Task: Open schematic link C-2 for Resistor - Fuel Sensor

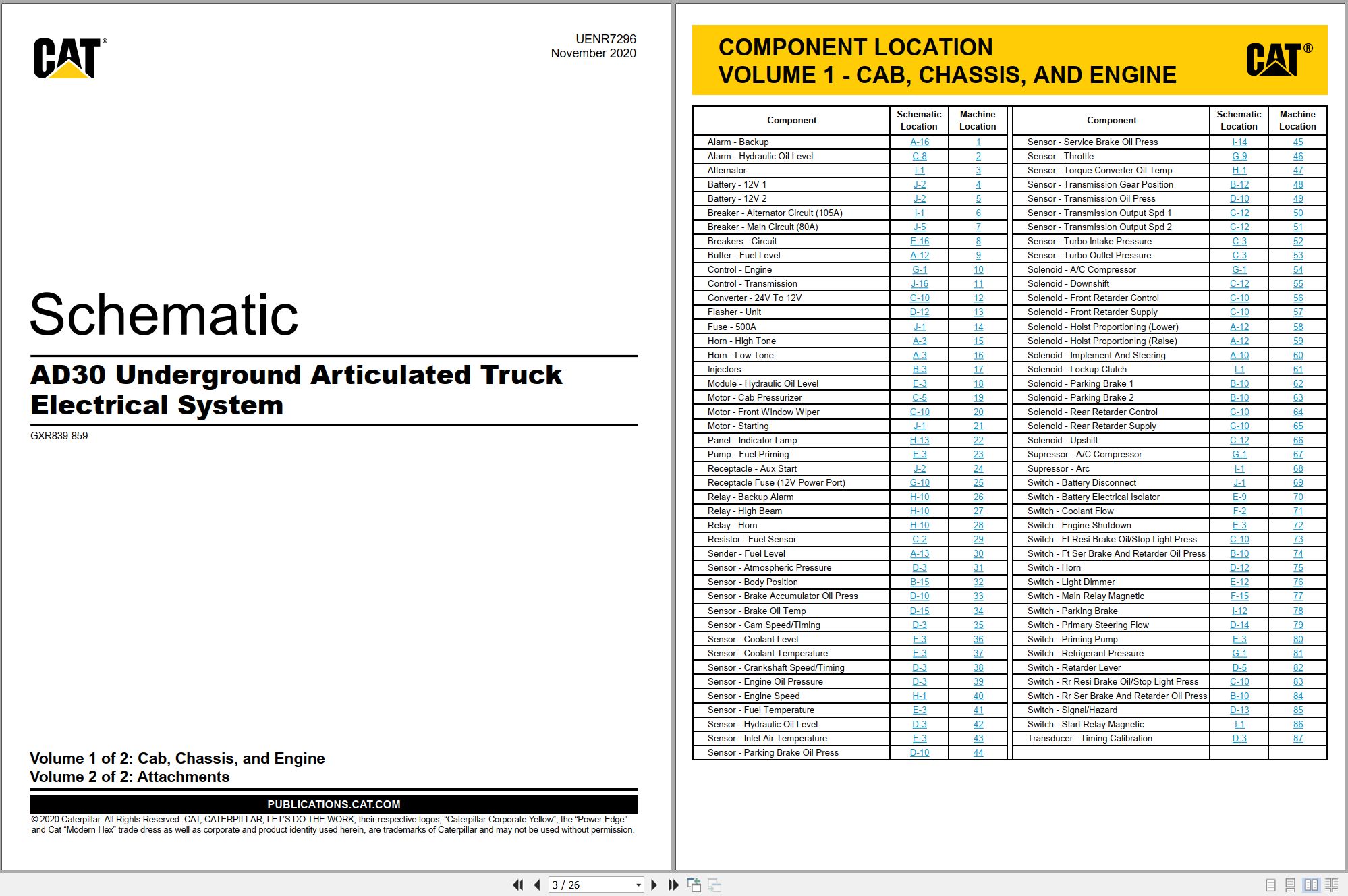Action: pos(920,539)
